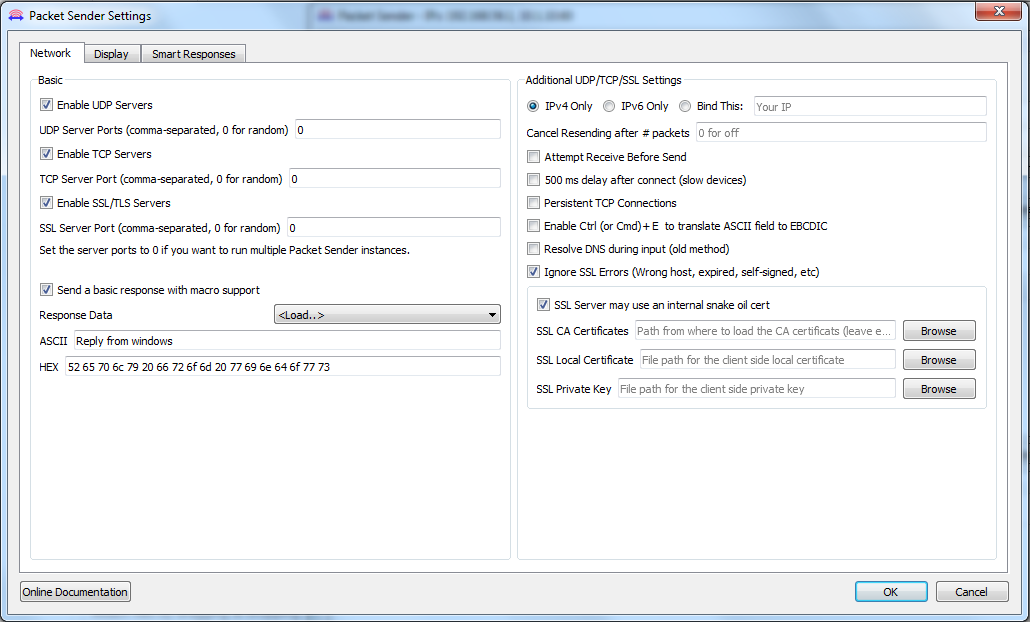Open the Smart Responses tab
Image resolution: width=1030 pixels, height=622 pixels.
tap(193, 53)
